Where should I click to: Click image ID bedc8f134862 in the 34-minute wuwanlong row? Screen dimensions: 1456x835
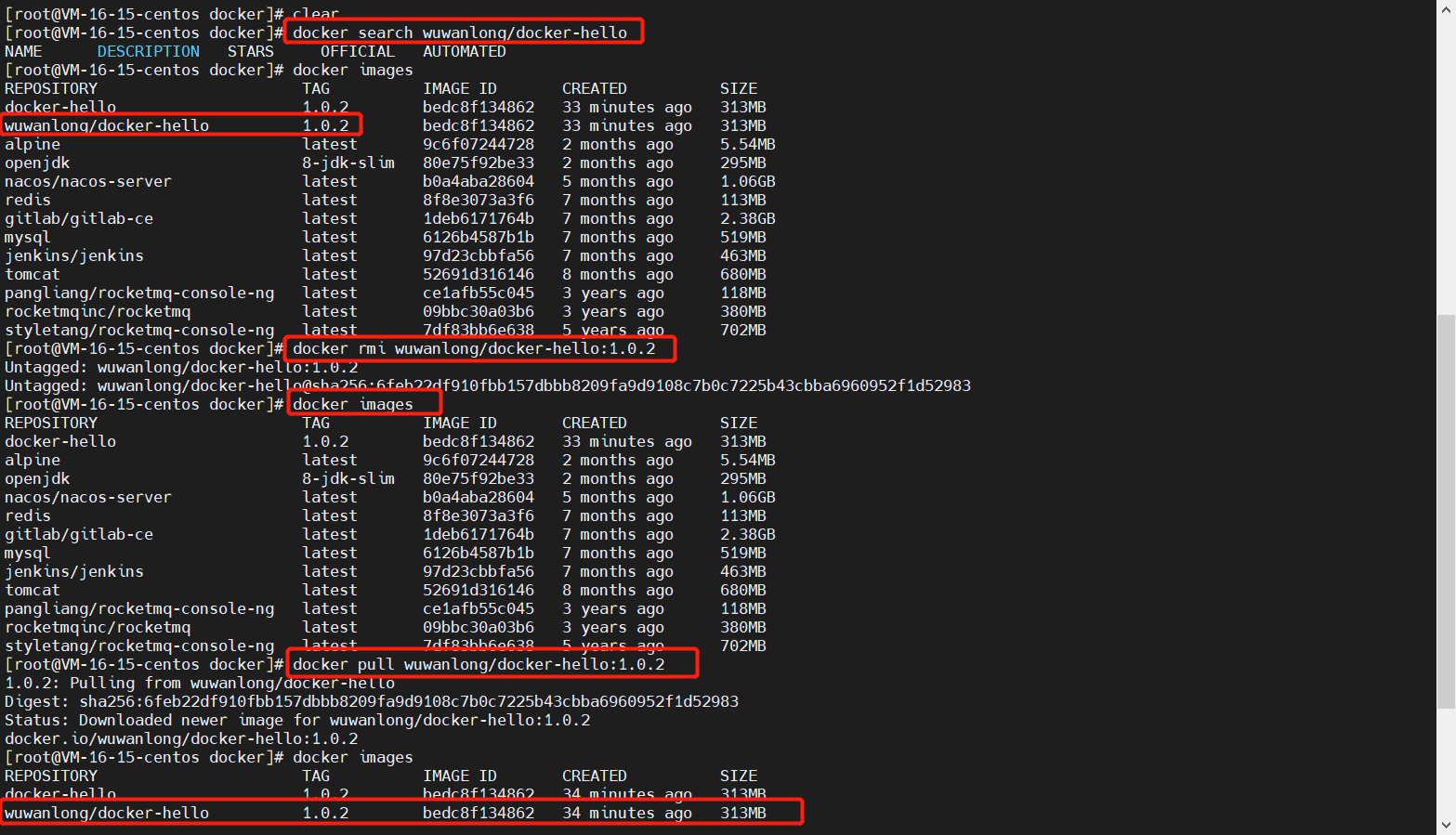pyautogui.click(x=479, y=813)
